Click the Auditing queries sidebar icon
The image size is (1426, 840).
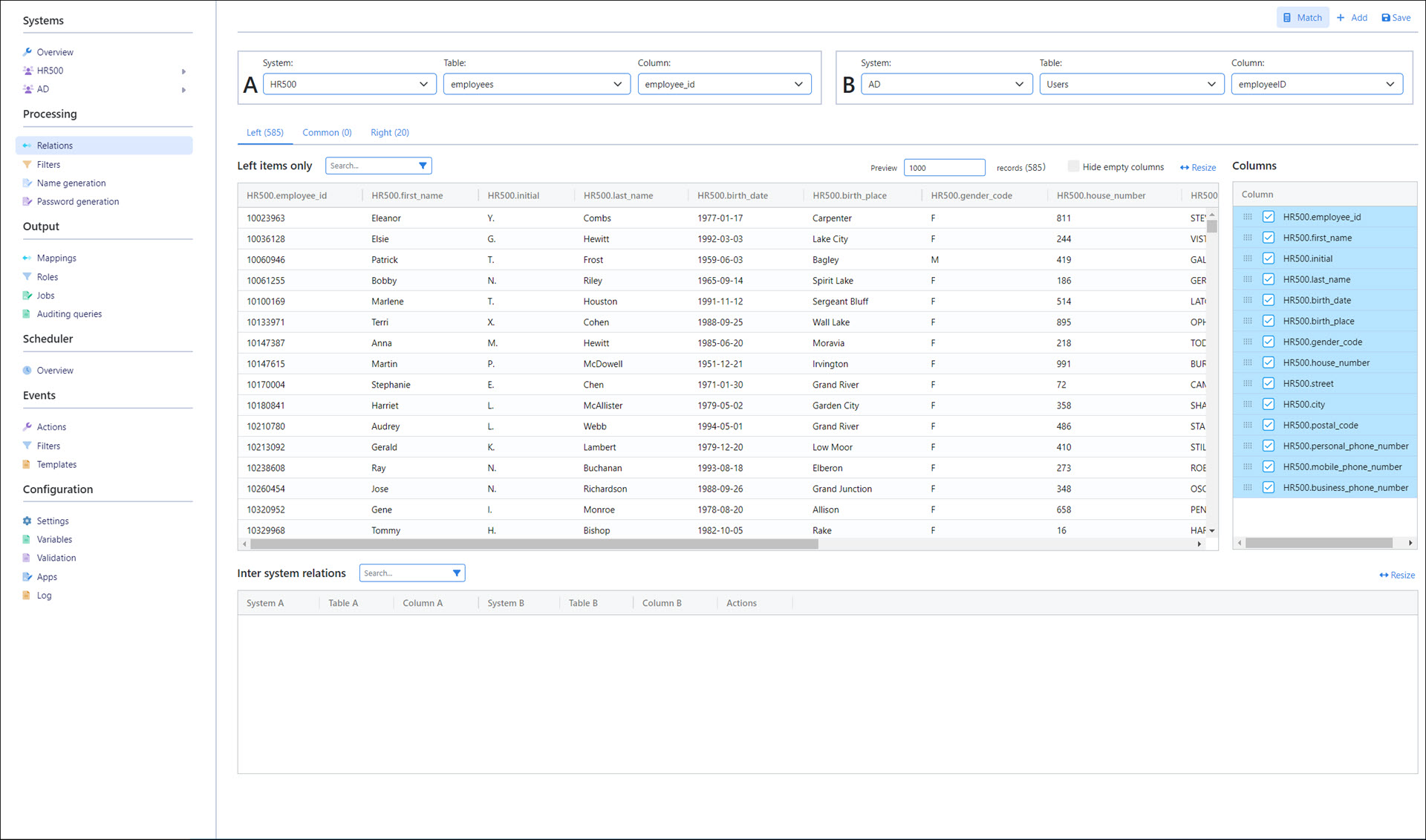27,313
